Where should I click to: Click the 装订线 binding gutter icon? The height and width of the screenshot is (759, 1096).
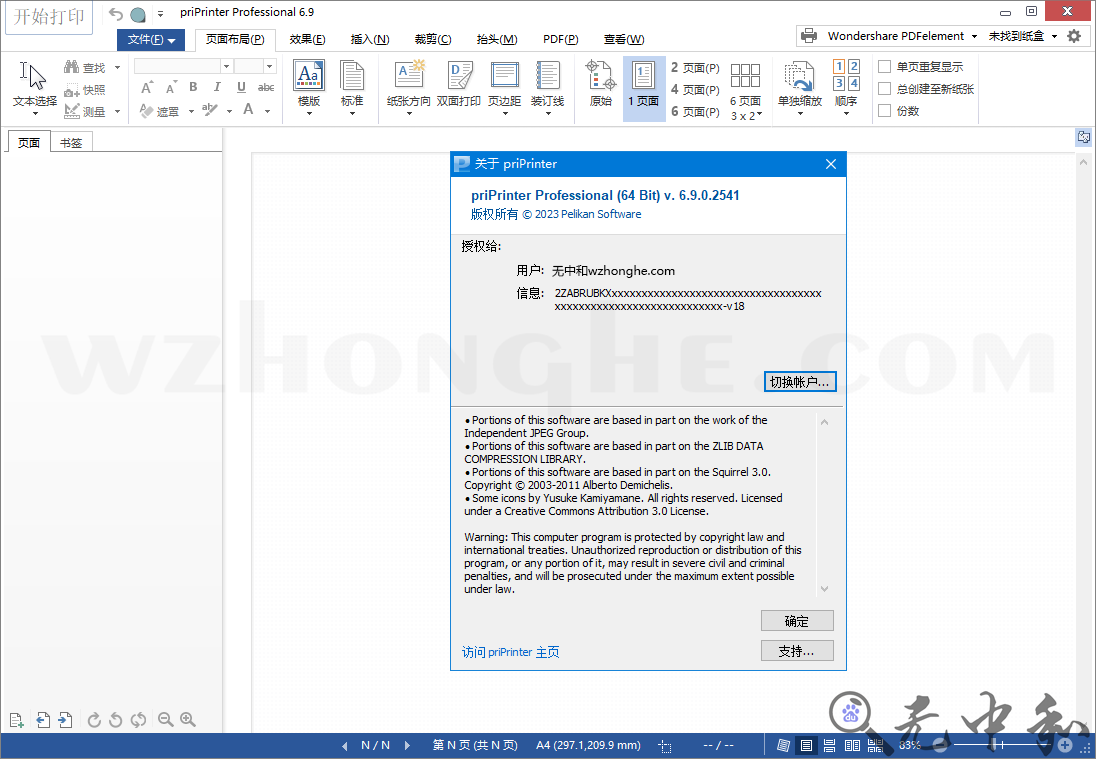coord(547,84)
